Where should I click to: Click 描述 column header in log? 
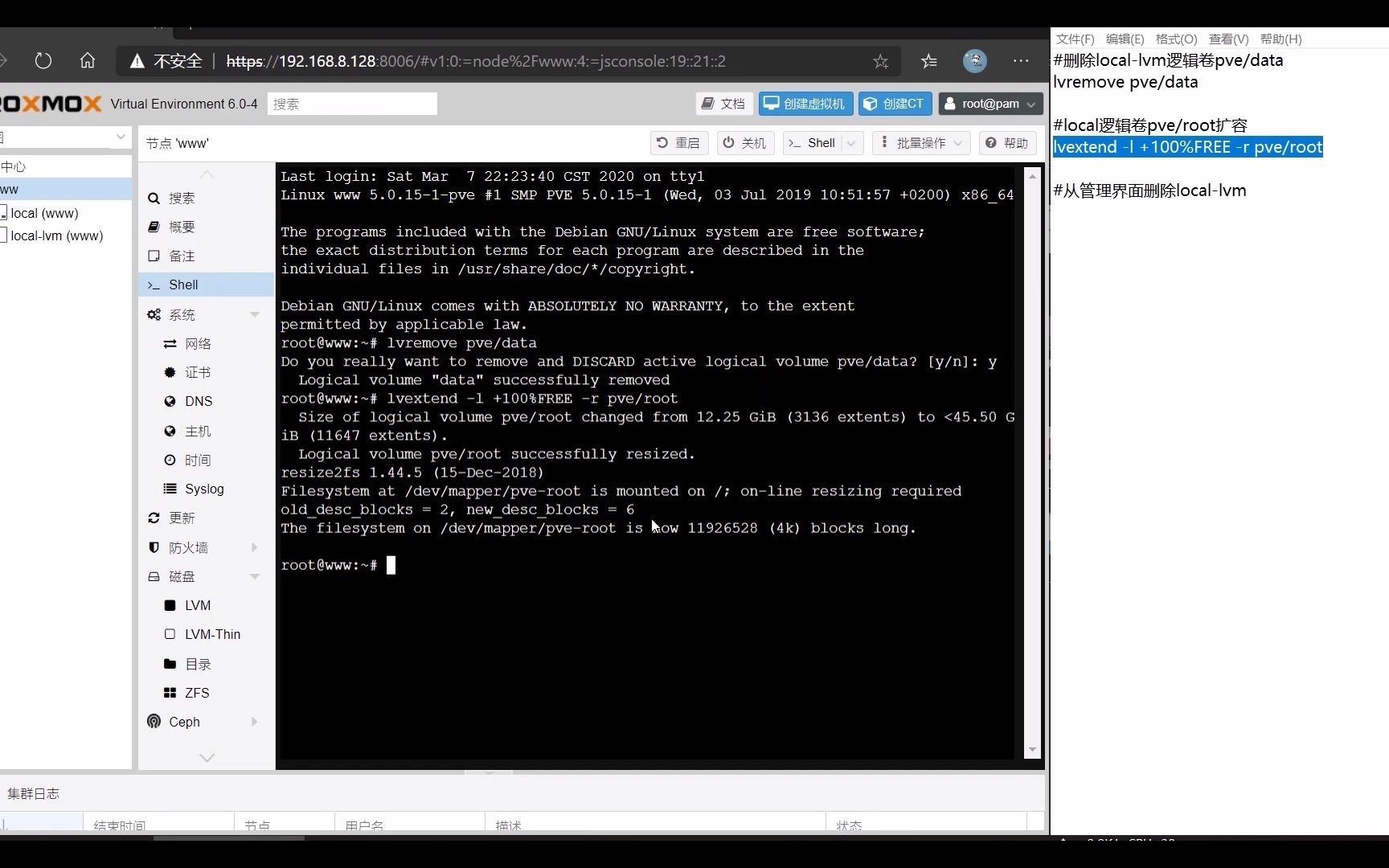655,825
